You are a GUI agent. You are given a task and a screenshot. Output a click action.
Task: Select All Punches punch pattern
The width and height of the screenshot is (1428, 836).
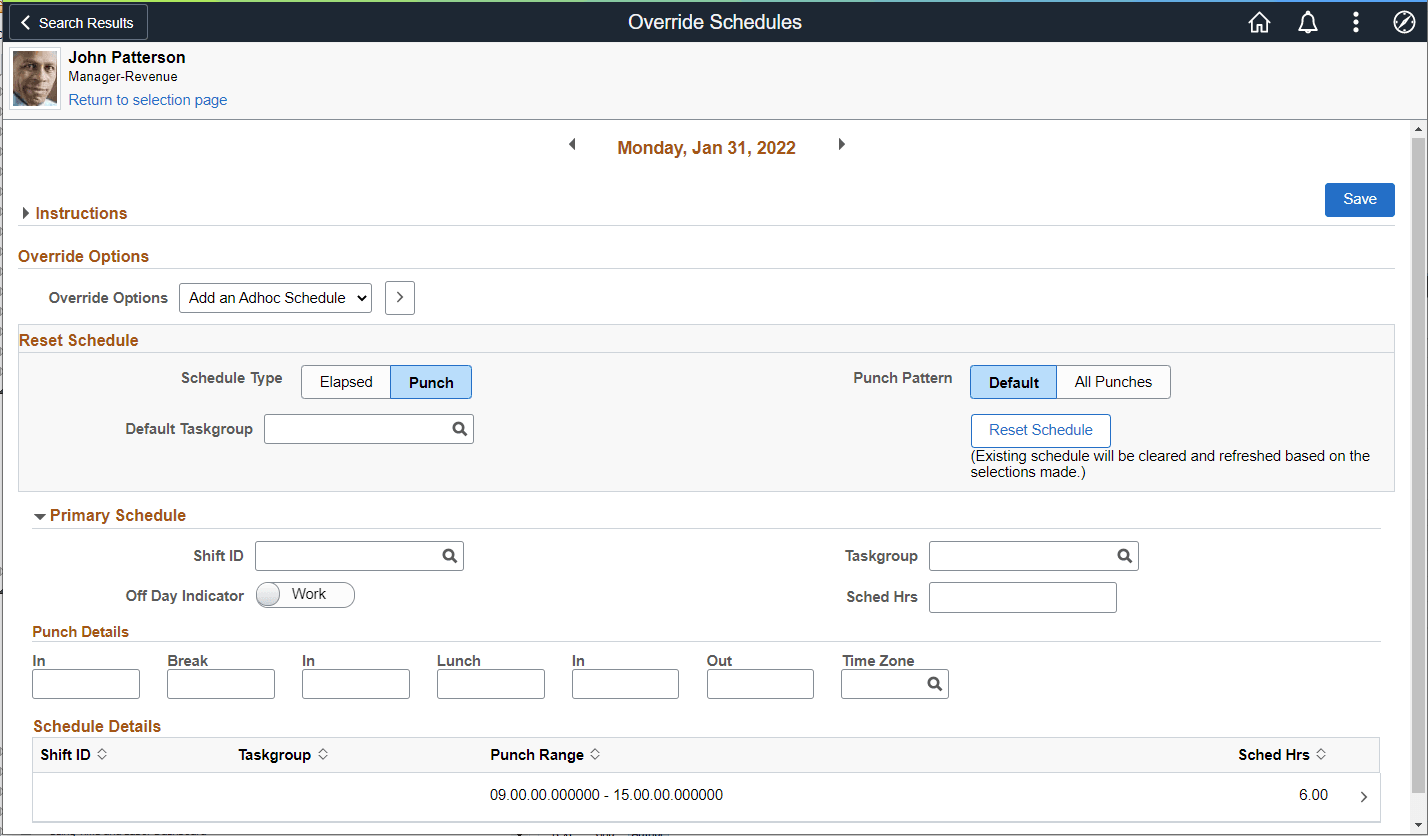pos(1113,381)
